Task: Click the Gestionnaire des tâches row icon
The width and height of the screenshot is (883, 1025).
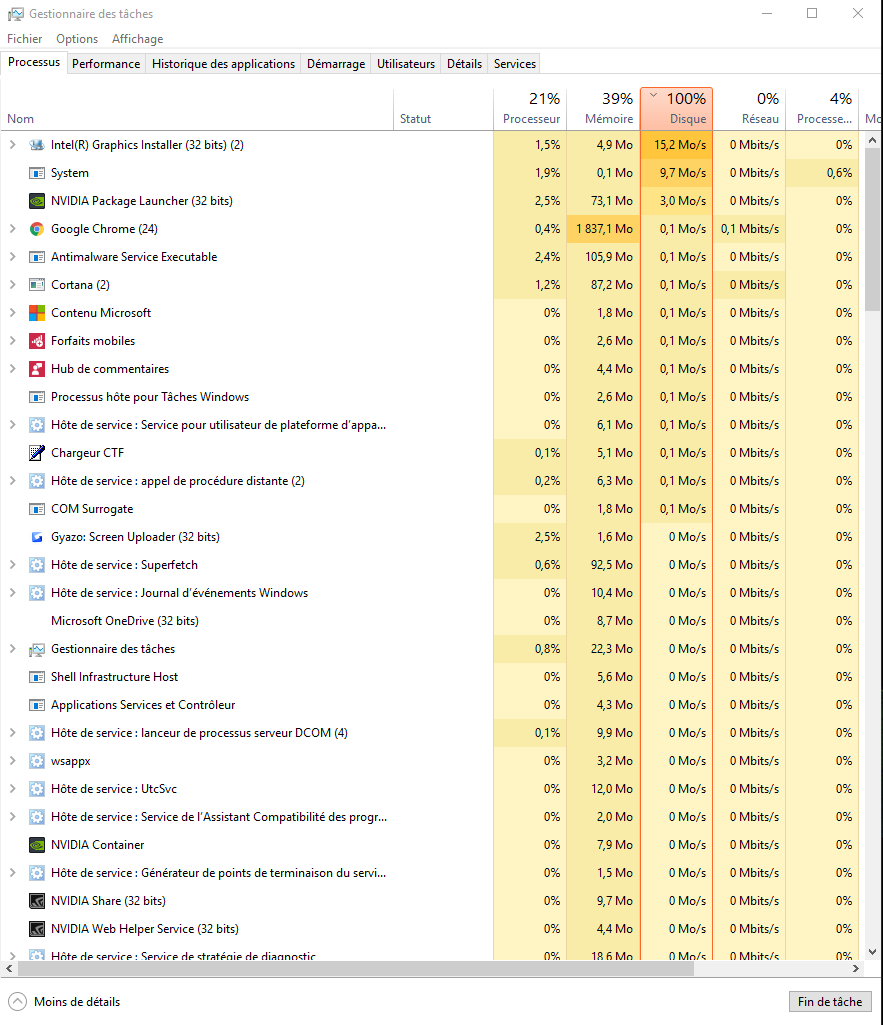Action: pyautogui.click(x=37, y=649)
